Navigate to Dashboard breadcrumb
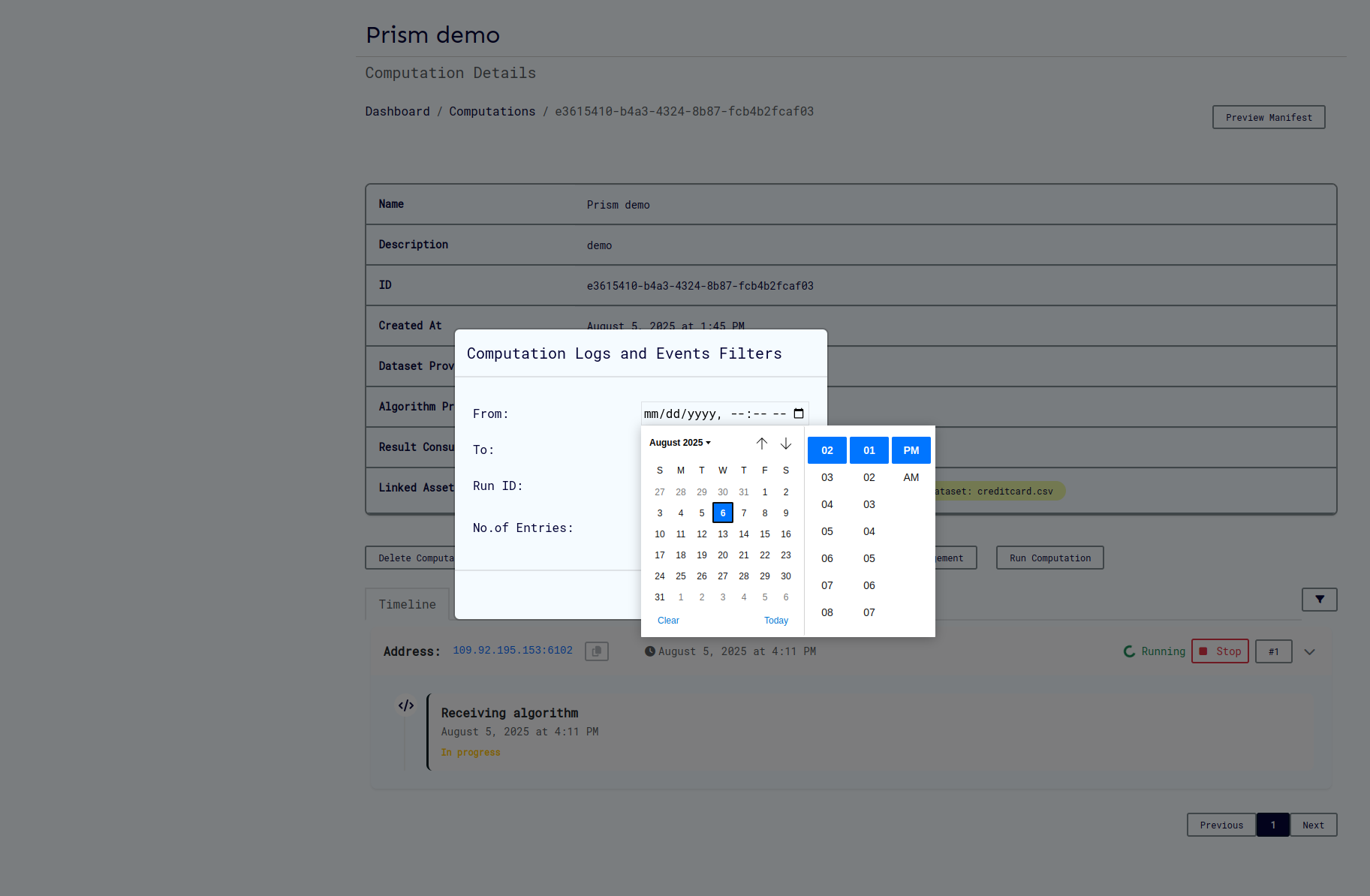The width and height of the screenshot is (1370, 896). coord(398,111)
